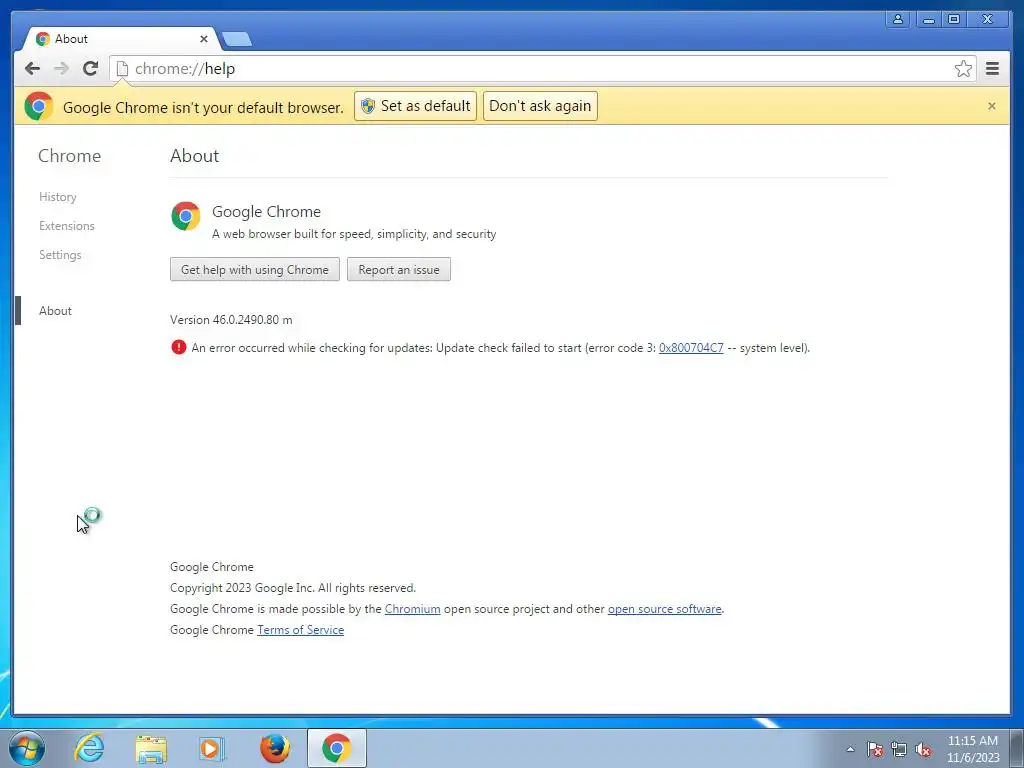This screenshot has width=1024, height=768.
Task: Click the page icon in the address bar
Action: tap(122, 69)
